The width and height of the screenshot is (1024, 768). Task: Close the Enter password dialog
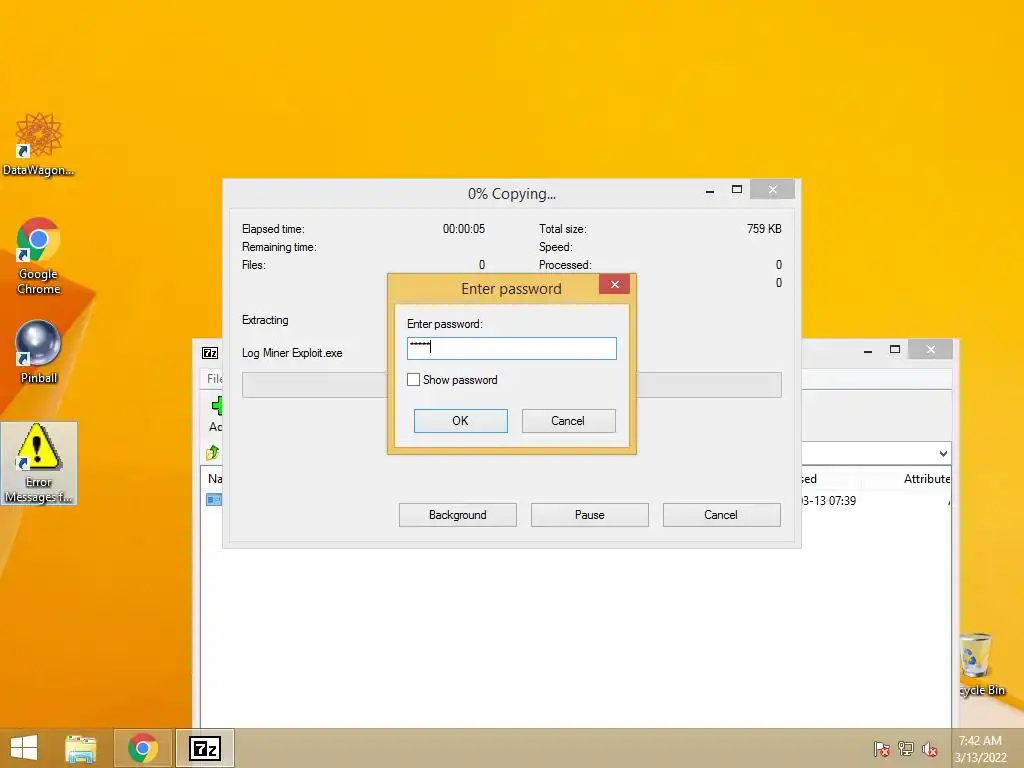[615, 284]
